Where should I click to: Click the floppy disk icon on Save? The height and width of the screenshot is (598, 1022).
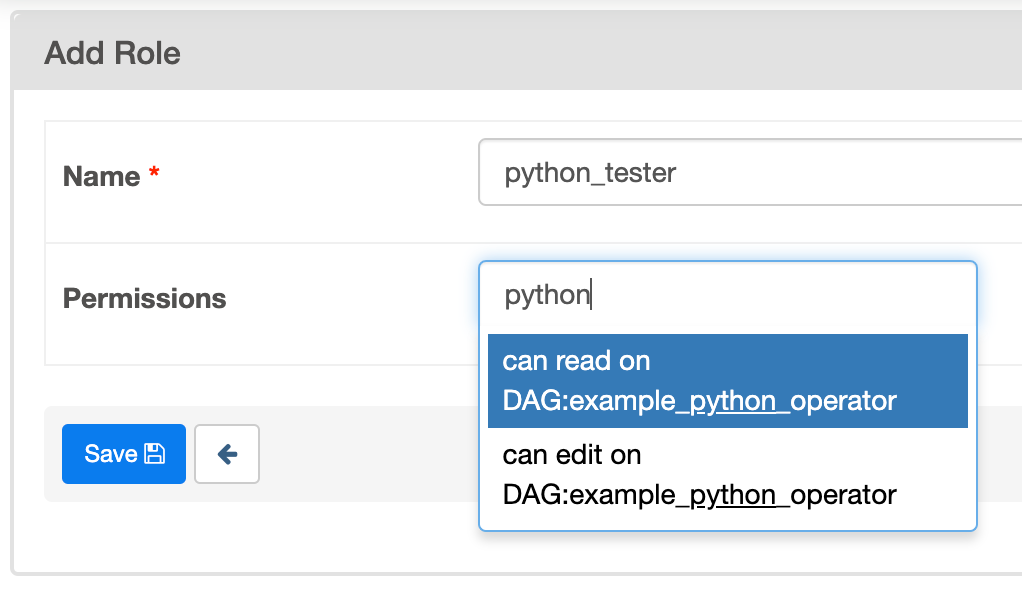pyautogui.click(x=154, y=454)
